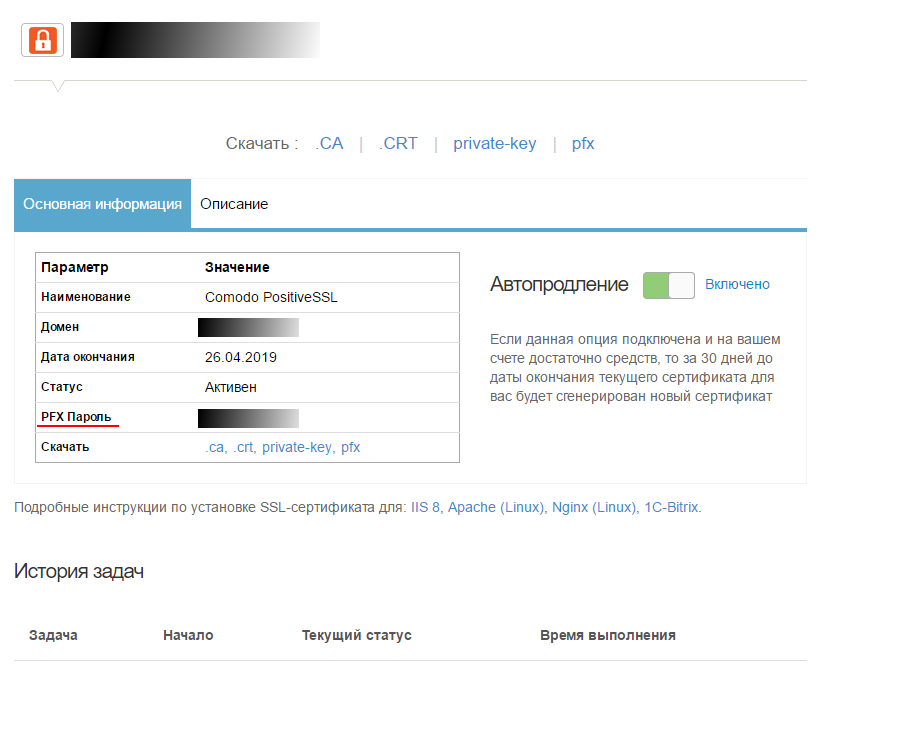Open the Описание tab
The width and height of the screenshot is (899, 731).
234,204
